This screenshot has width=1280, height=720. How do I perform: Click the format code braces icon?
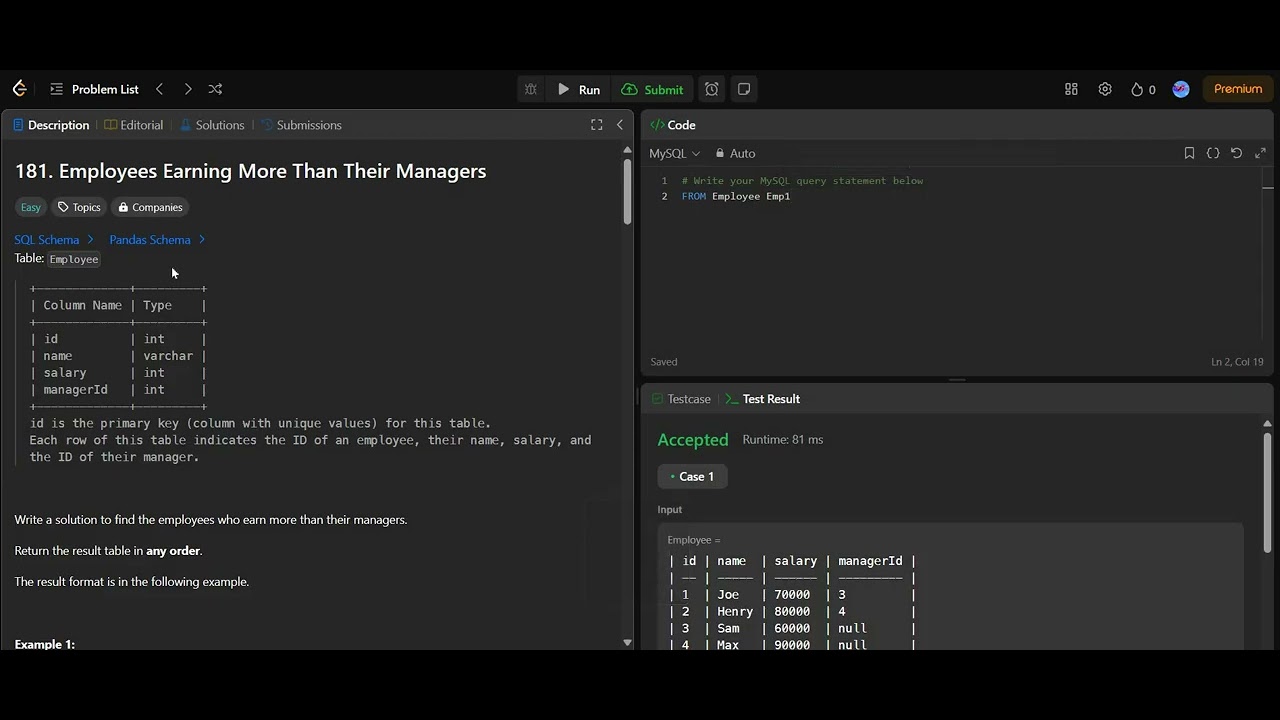(x=1213, y=153)
